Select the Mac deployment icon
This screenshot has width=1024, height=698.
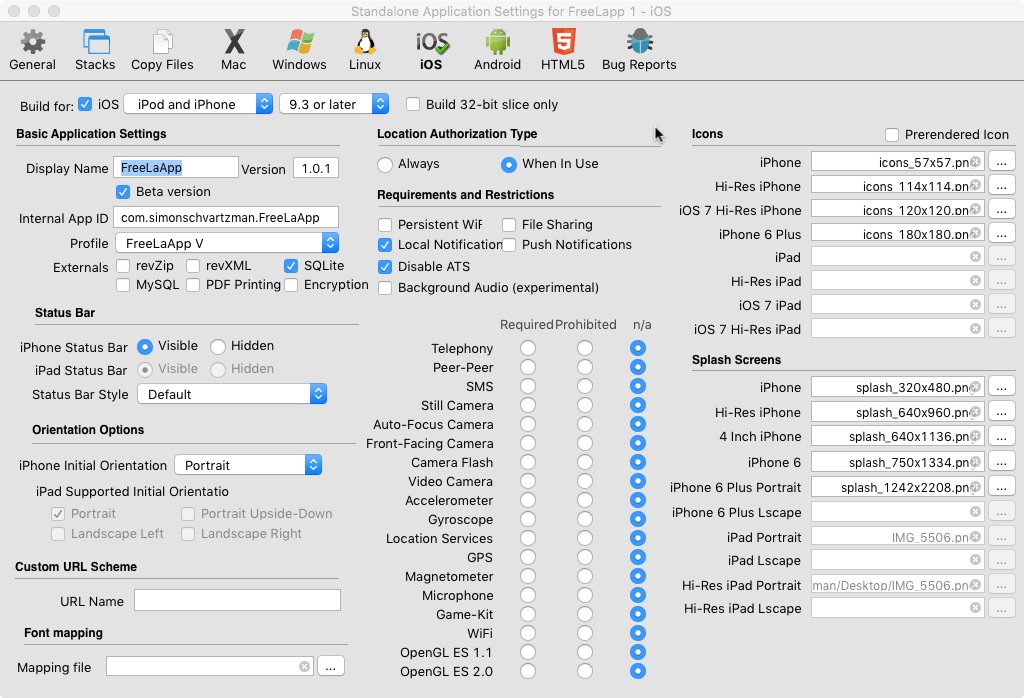coord(233,50)
